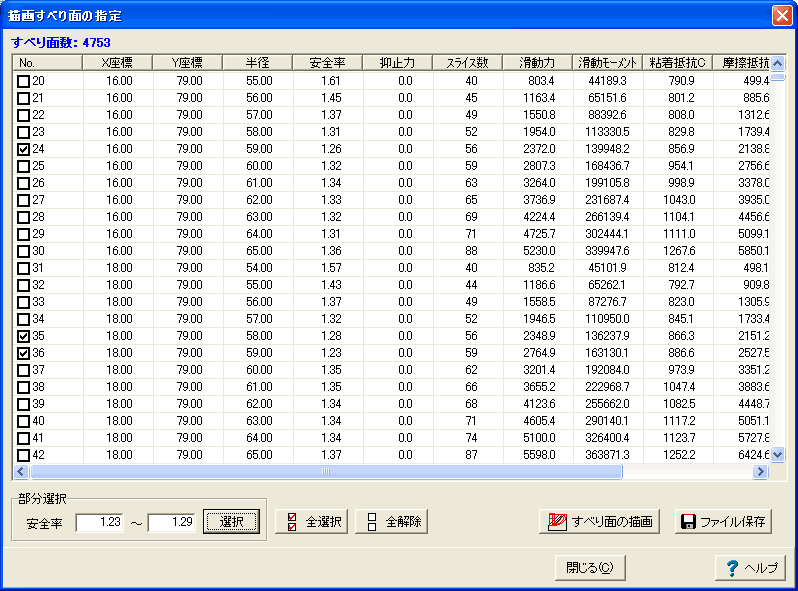Viewport: 798px width, 591px height.
Task: Focus the maximum safety factor field 1.29
Action: tap(172, 522)
